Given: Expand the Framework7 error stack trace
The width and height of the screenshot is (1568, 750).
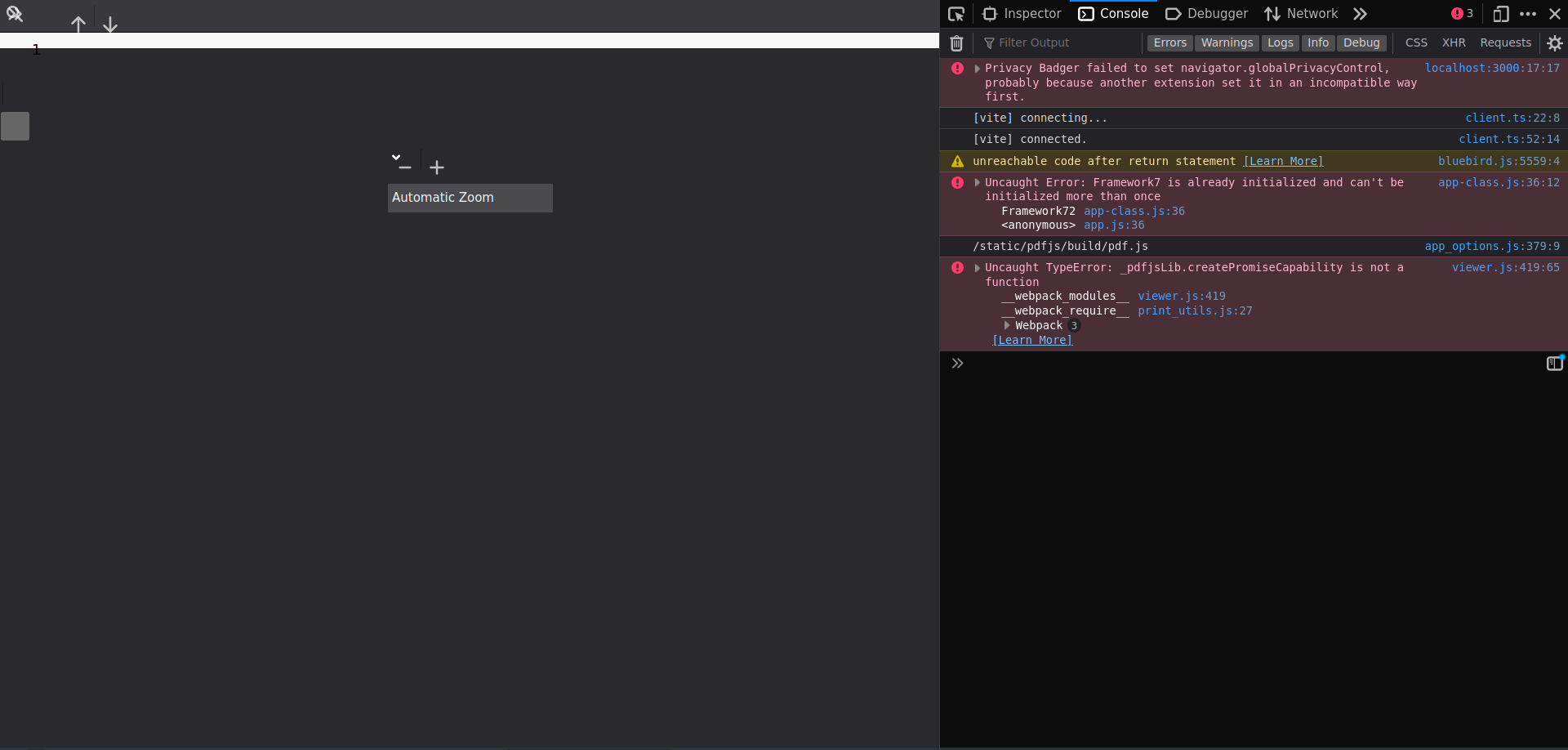Looking at the screenshot, I should (977, 182).
